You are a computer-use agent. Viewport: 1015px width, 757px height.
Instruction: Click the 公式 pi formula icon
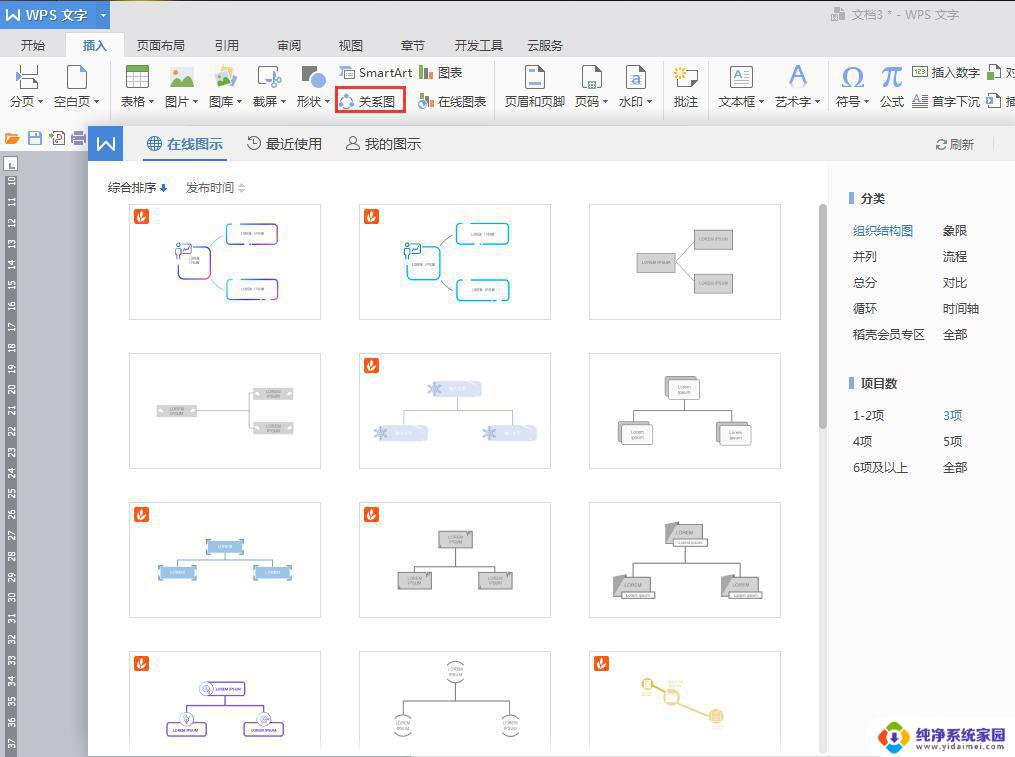[x=891, y=78]
